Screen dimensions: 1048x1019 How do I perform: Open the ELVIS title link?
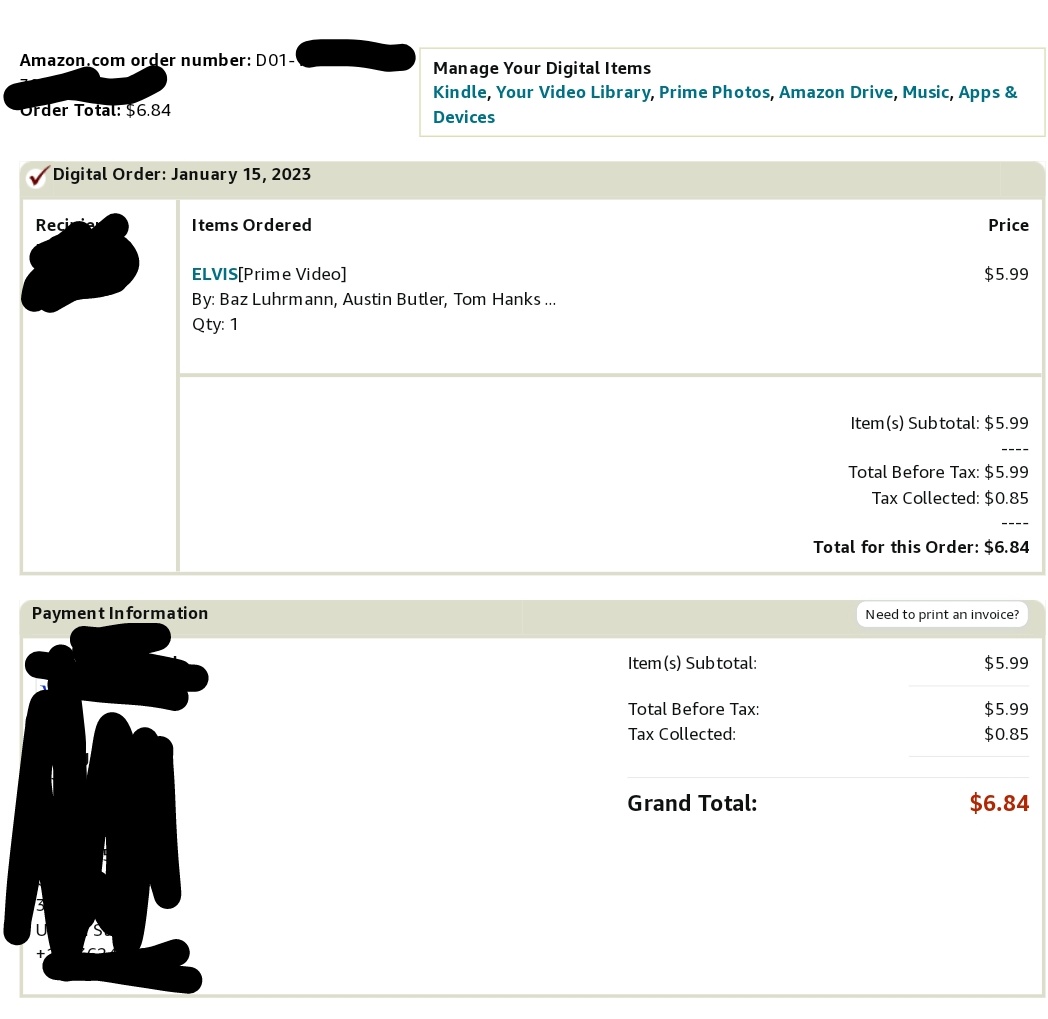click(x=215, y=274)
